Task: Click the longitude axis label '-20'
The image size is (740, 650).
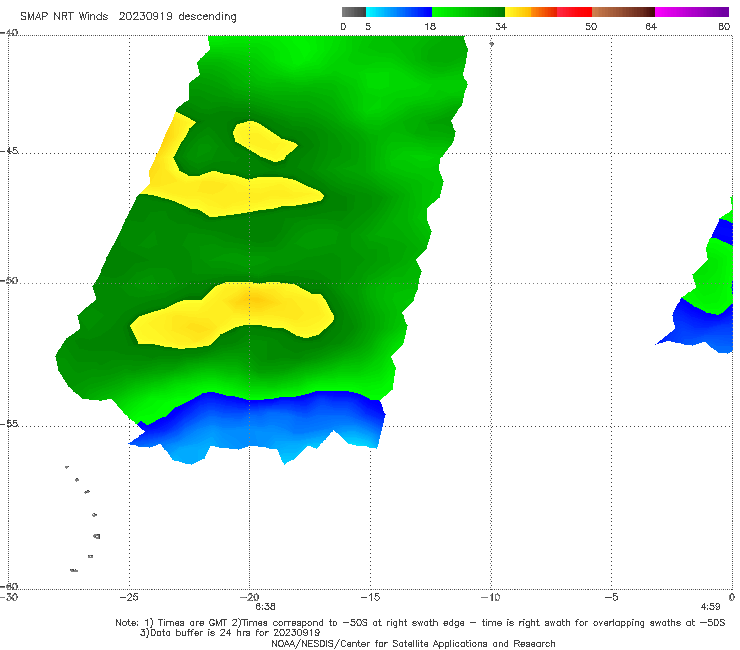Action: click(x=250, y=597)
